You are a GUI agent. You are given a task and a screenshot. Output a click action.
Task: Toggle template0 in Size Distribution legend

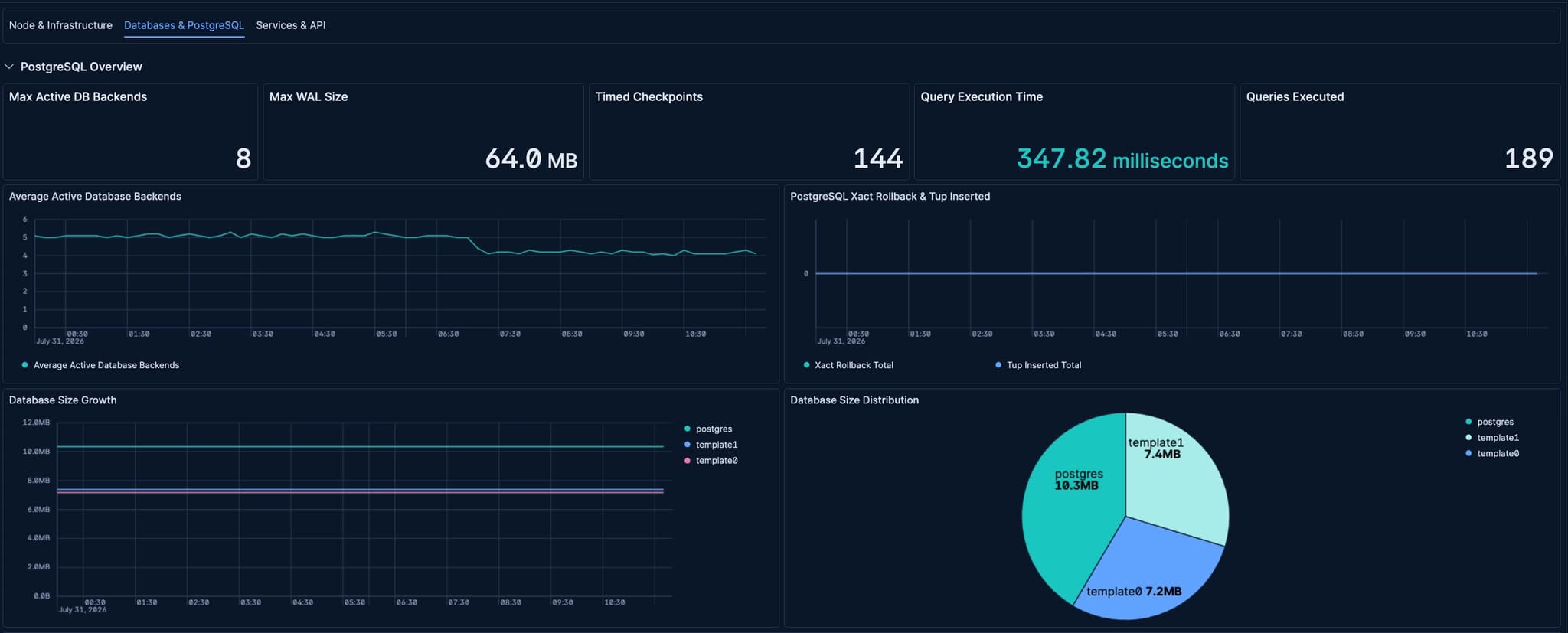(x=1492, y=454)
